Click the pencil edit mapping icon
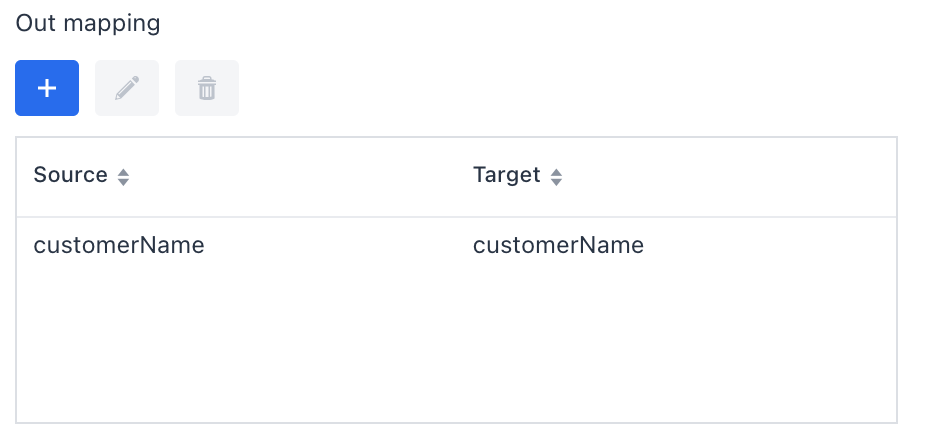 point(127,88)
